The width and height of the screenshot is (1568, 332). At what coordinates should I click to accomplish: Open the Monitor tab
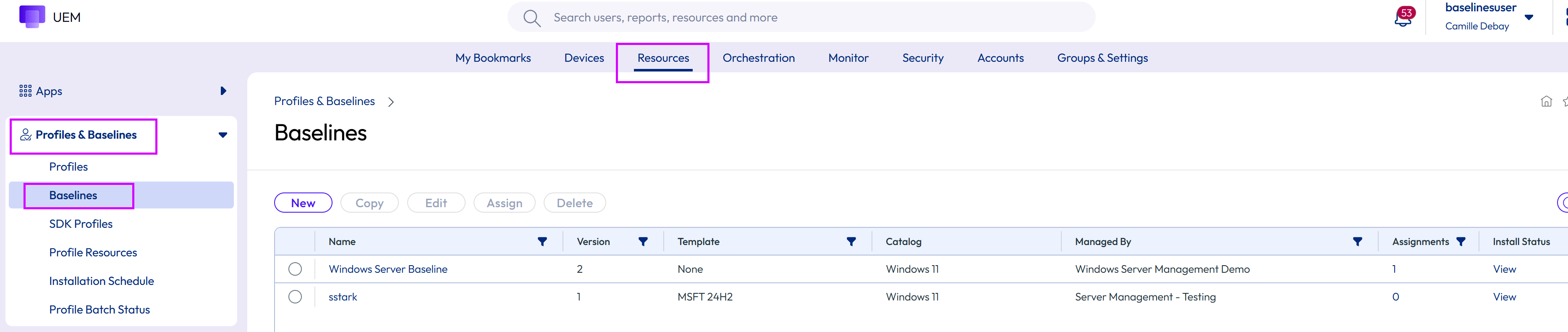[x=848, y=58]
